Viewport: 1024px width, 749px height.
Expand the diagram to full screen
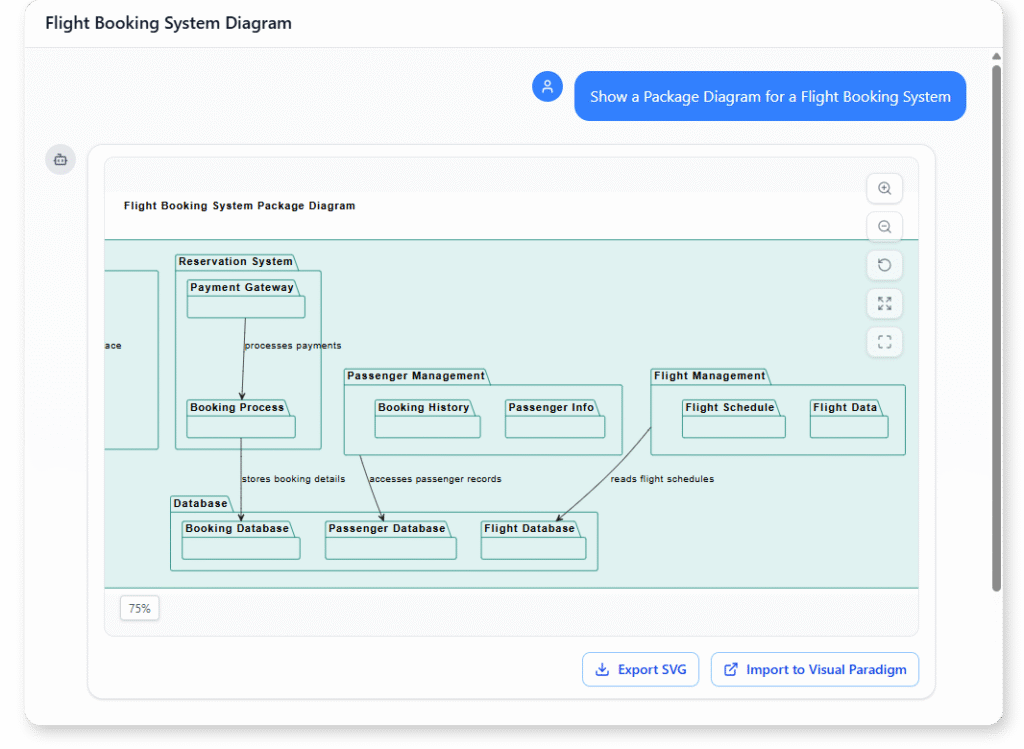coord(884,303)
